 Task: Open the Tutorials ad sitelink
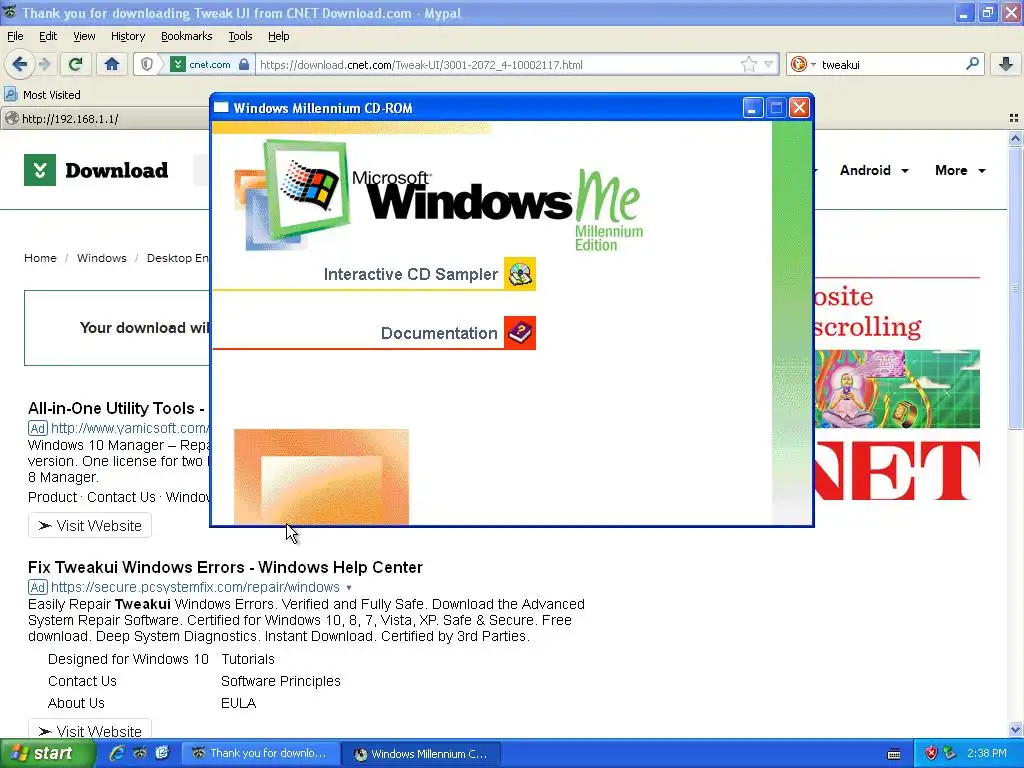click(248, 659)
